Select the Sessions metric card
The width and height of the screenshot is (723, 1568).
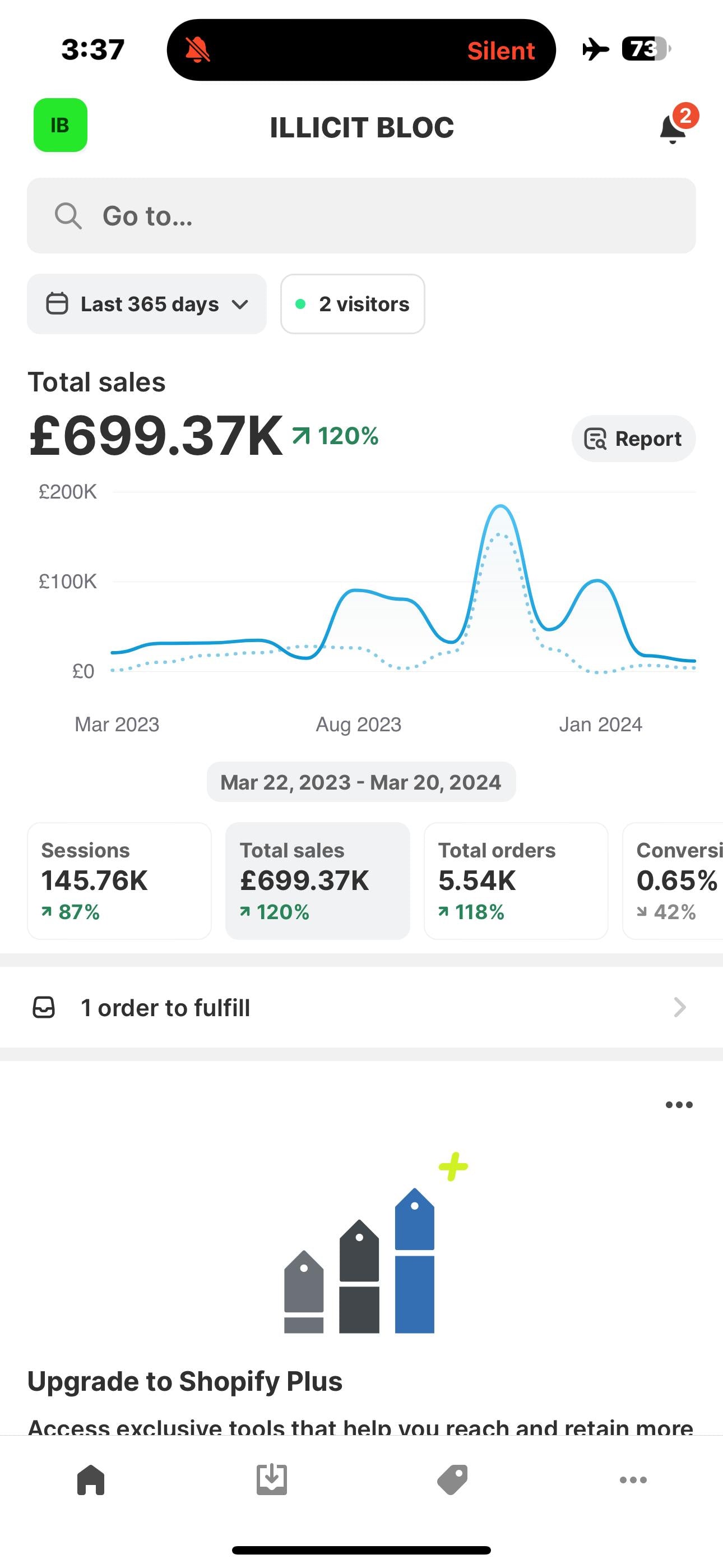(119, 881)
